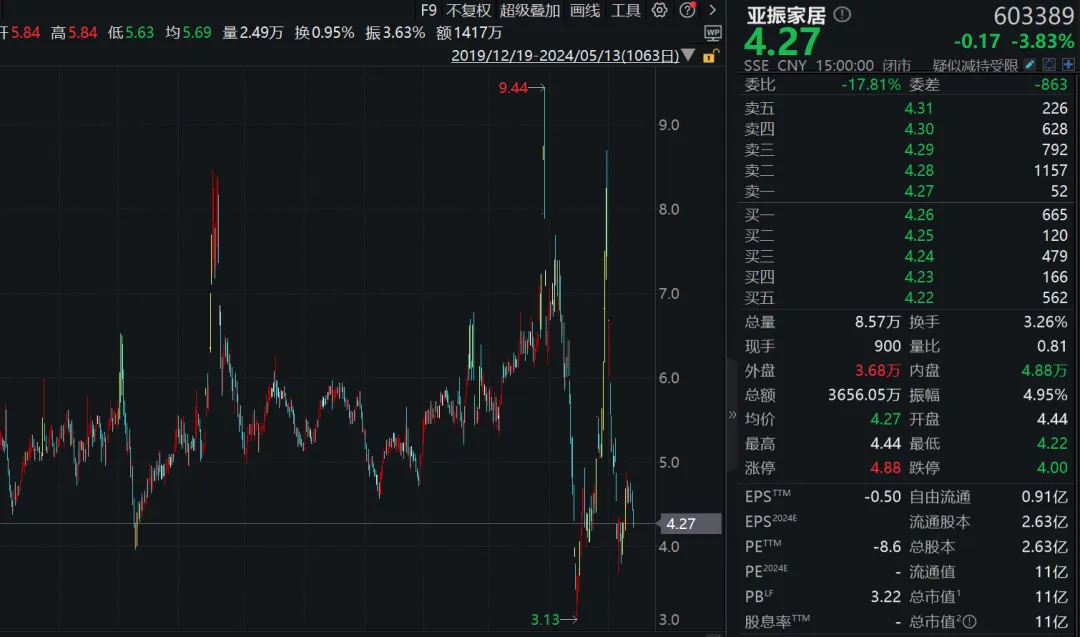Viewport: 1080px width, 637px height.
Task: Click 委比 value -17.81%
Action: [x=871, y=85]
